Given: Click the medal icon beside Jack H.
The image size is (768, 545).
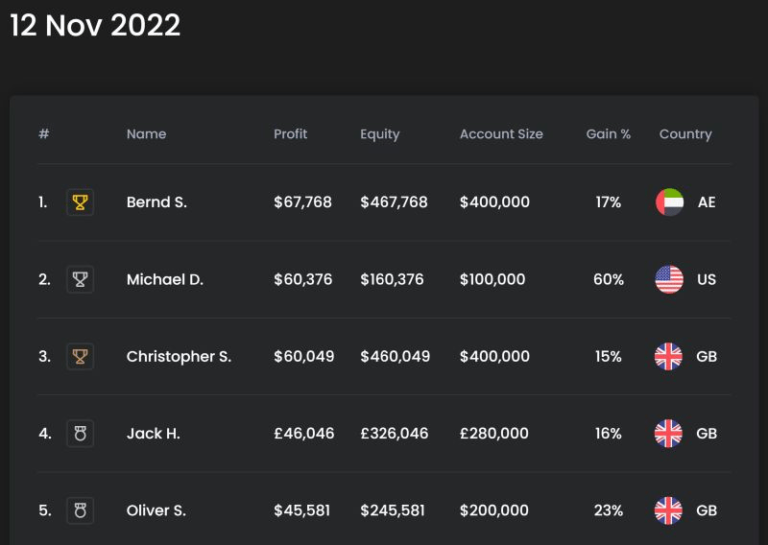Looking at the screenshot, I should point(80,433).
